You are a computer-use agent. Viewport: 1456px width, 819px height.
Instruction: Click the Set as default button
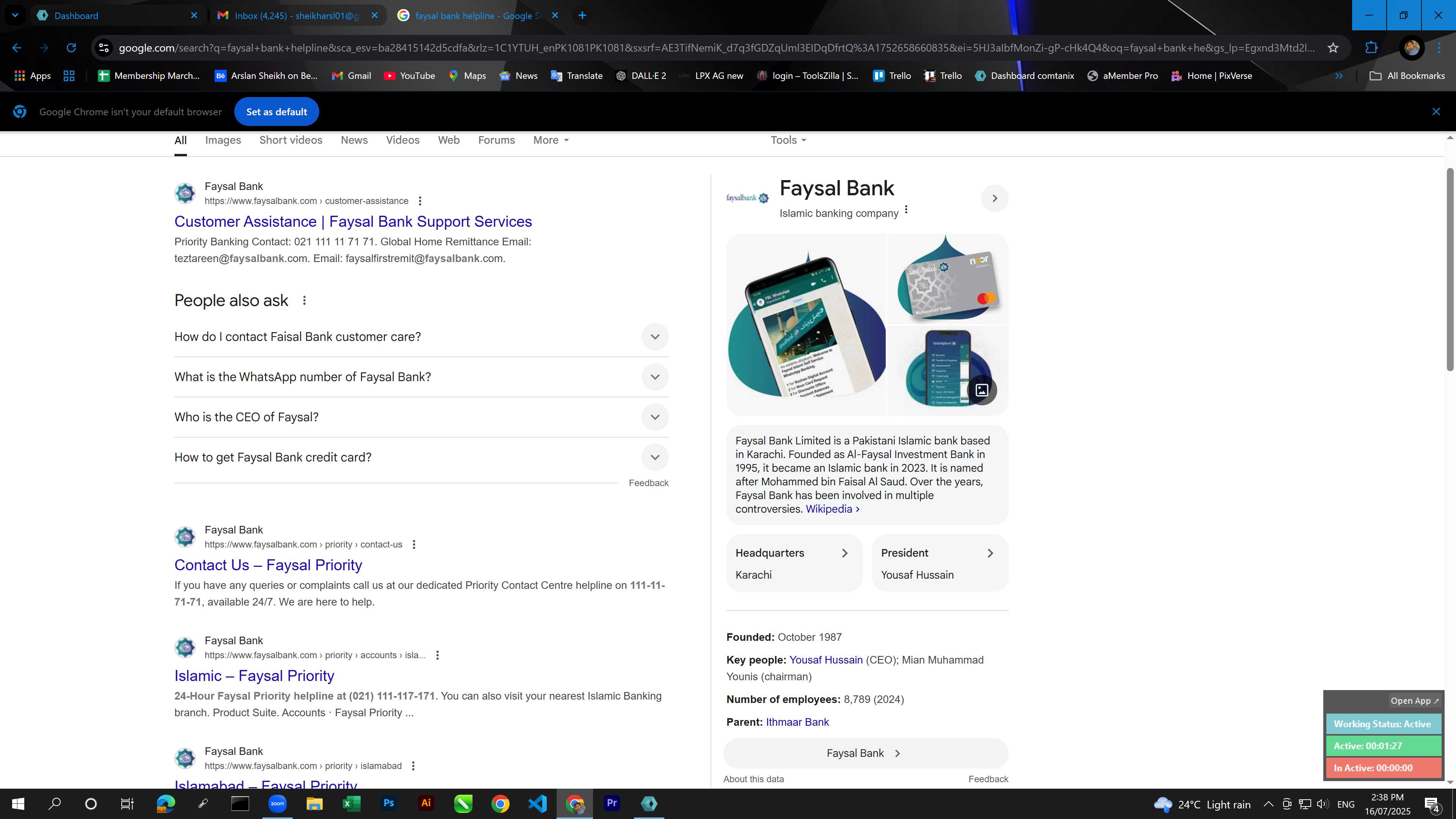click(276, 112)
